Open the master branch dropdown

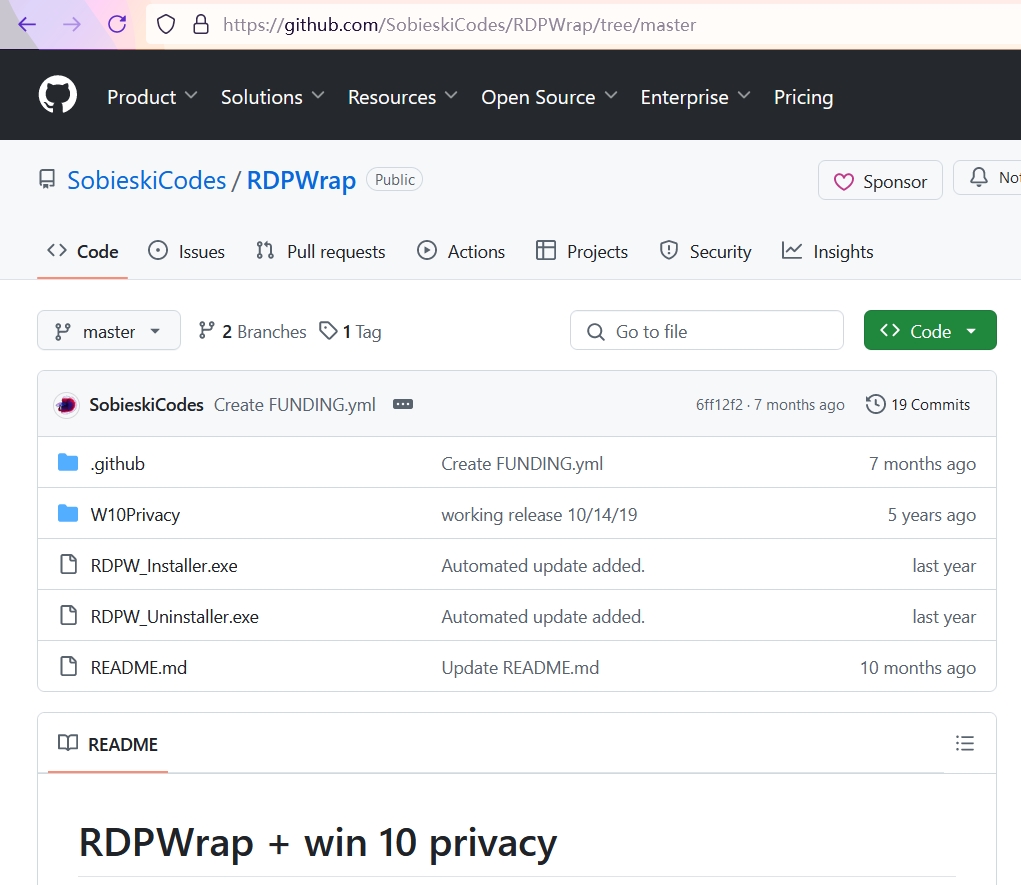(109, 331)
